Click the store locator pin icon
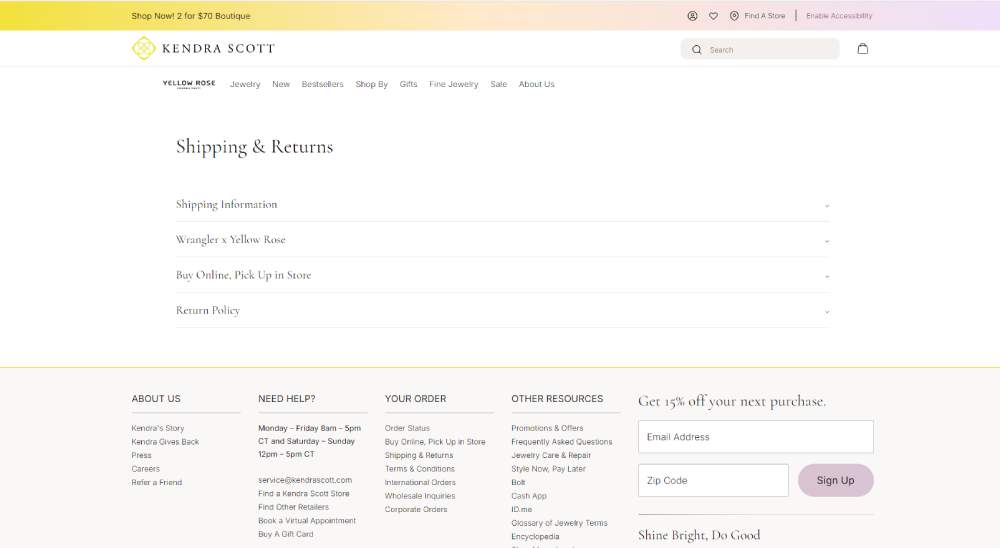This screenshot has width=1000, height=548. [x=734, y=16]
